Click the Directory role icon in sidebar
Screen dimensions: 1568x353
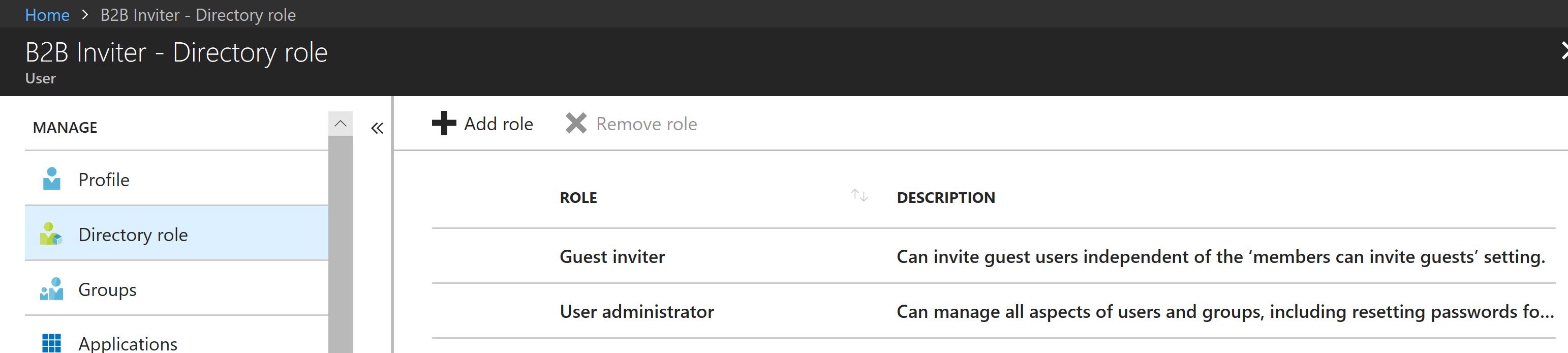point(50,234)
